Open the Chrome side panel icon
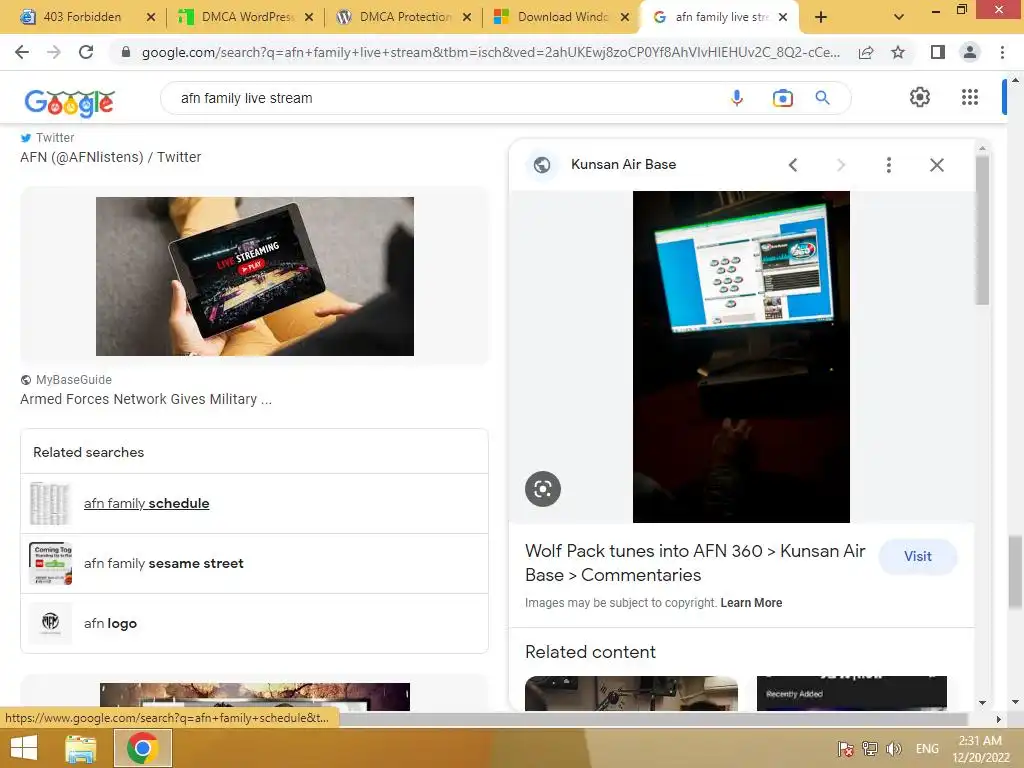1024x768 pixels. coord(938,52)
